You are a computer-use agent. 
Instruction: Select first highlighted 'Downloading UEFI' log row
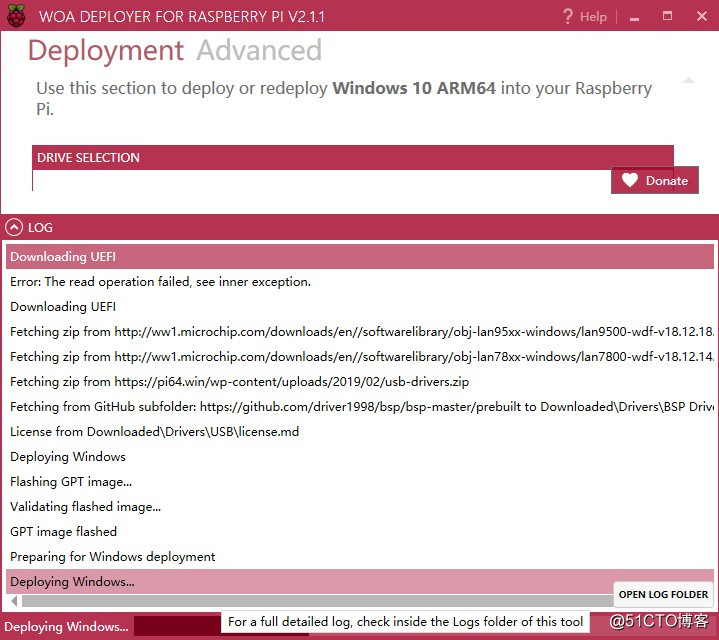360,257
